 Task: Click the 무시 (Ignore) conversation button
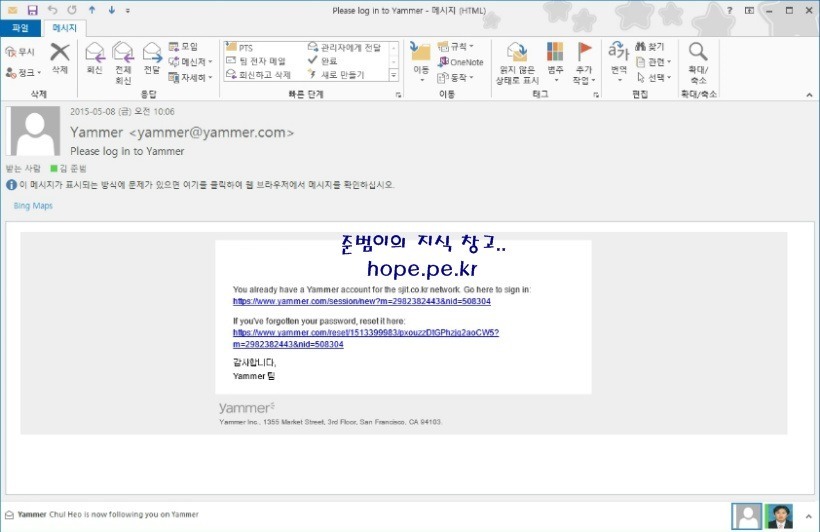(20, 52)
